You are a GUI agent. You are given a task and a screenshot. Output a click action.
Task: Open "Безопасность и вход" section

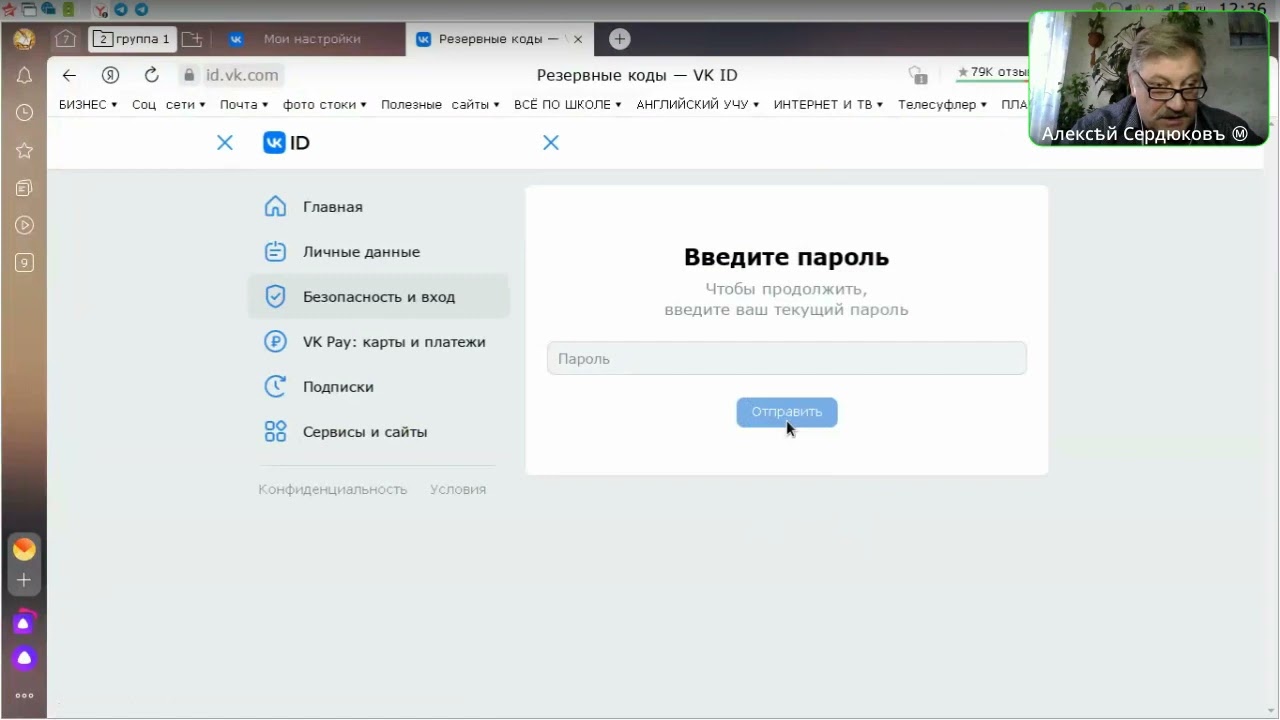pos(379,297)
